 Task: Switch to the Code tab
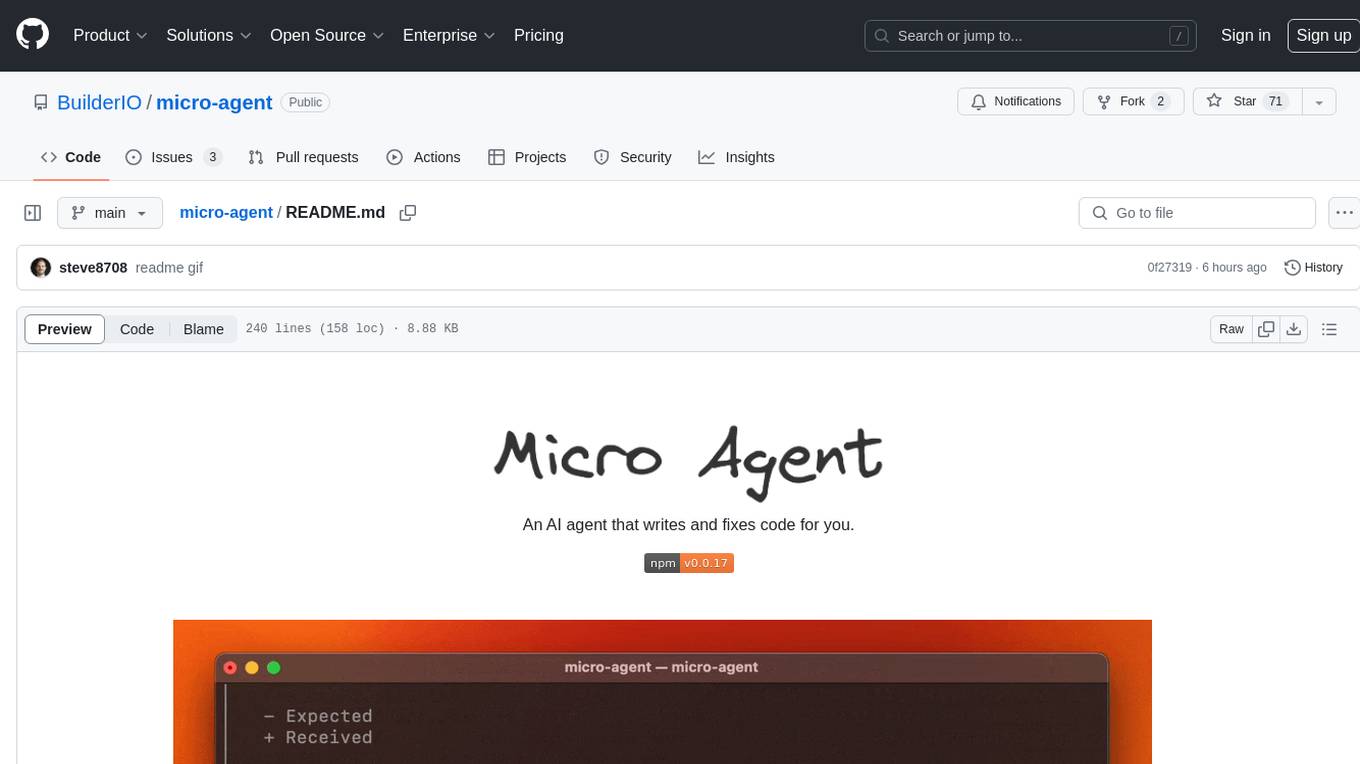(71, 157)
